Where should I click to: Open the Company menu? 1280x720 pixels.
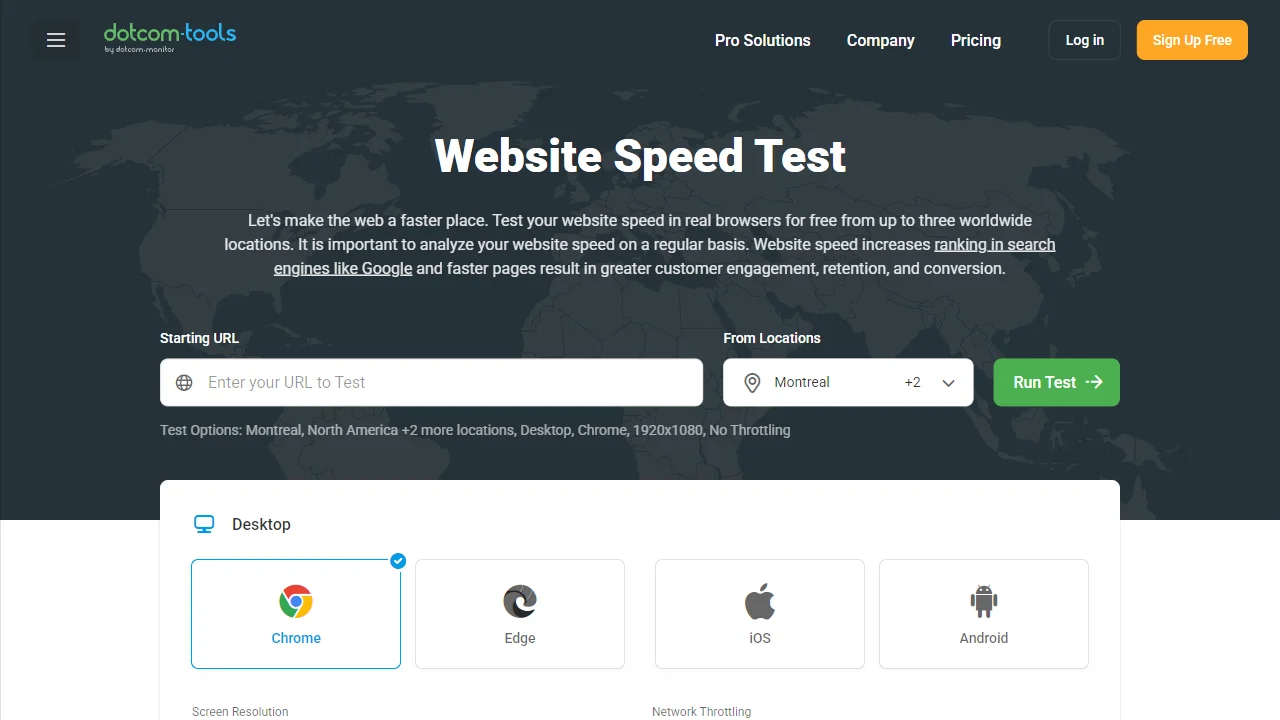pos(881,40)
